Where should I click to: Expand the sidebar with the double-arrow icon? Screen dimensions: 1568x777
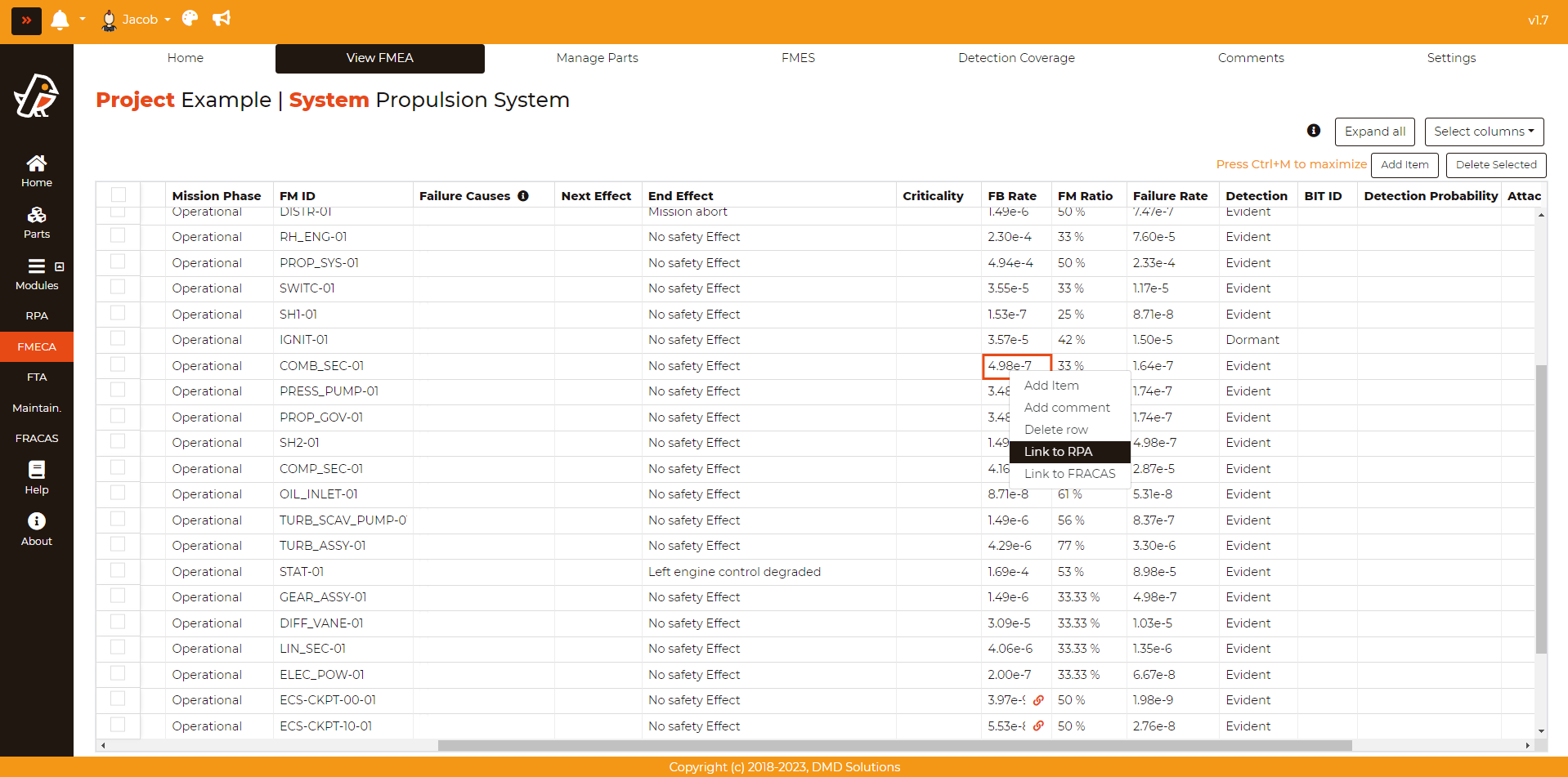pyautogui.click(x=26, y=20)
